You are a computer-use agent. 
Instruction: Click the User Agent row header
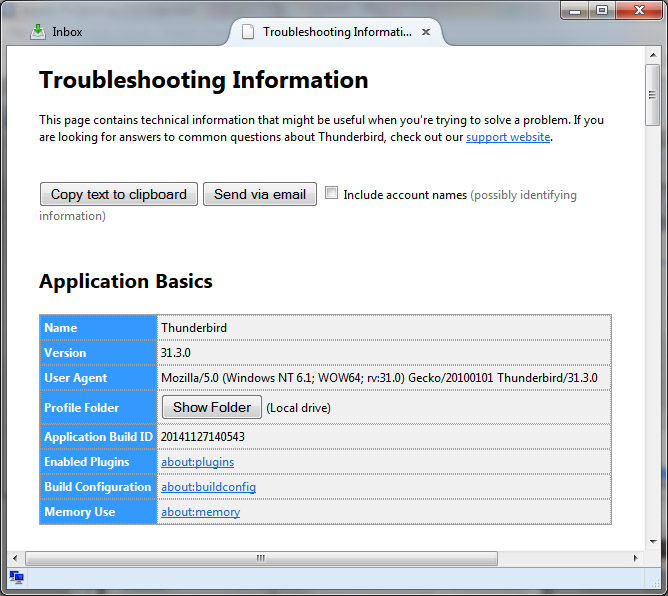pos(98,378)
